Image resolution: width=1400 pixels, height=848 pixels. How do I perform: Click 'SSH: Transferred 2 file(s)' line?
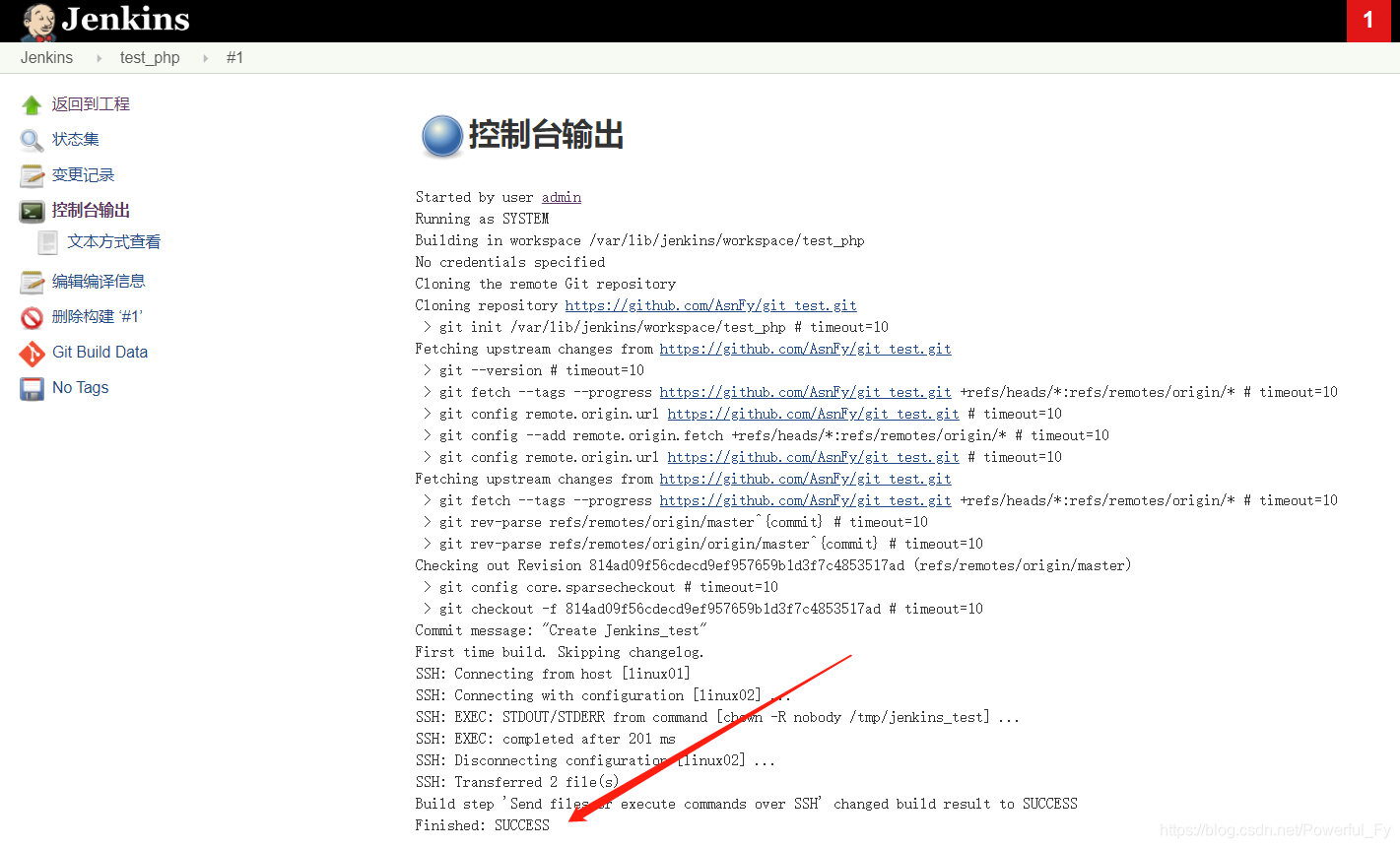point(517,782)
